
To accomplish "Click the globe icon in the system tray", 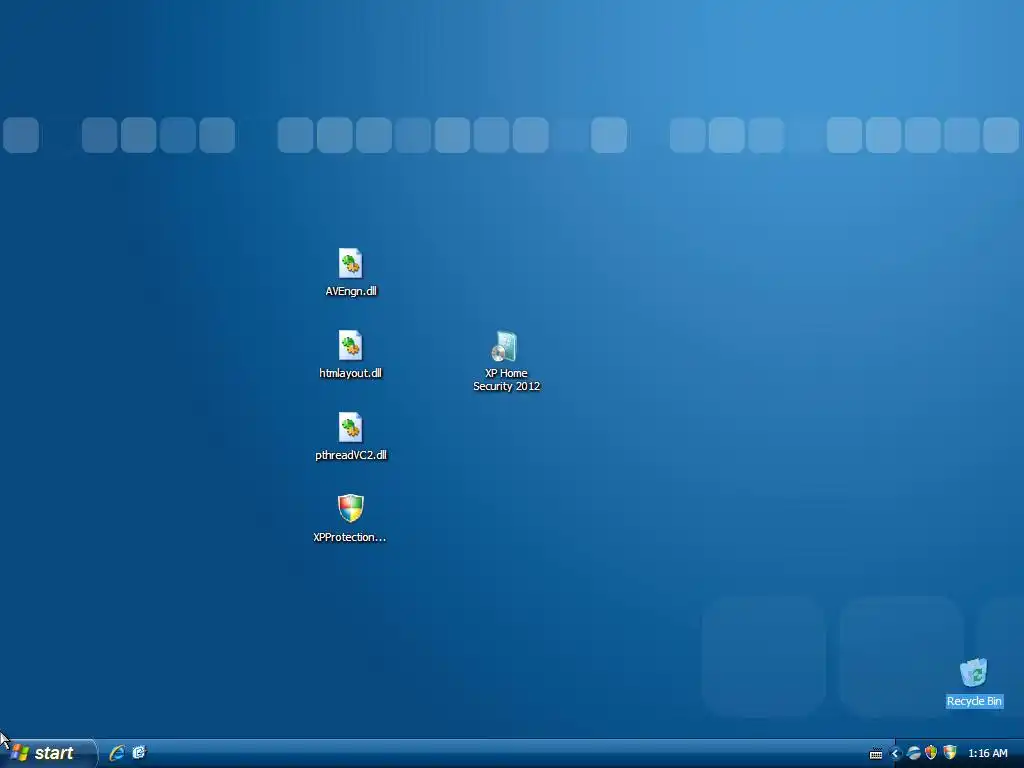I will [x=914, y=754].
